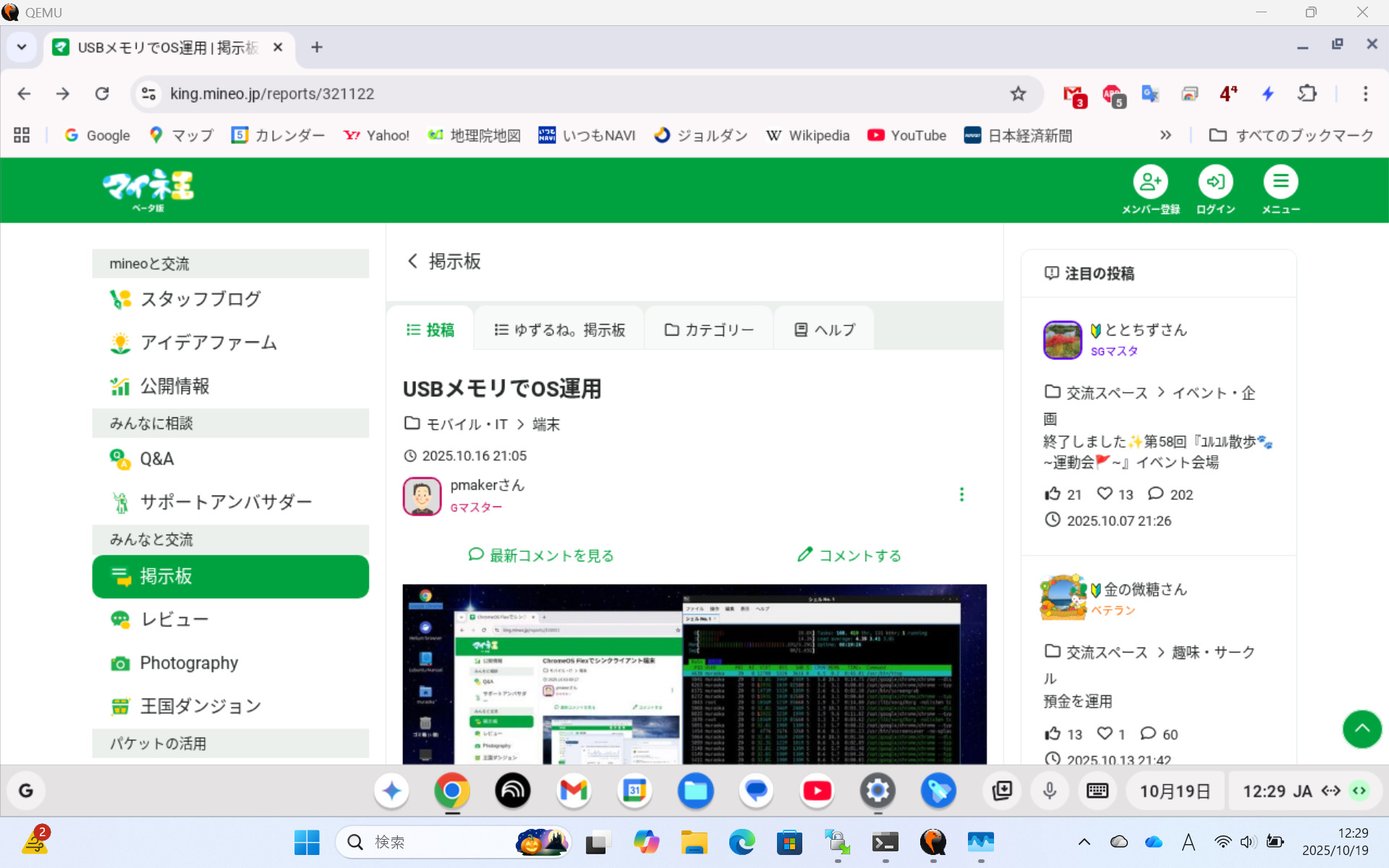Open tab search dropdown arrow
The image size is (1389, 868).
(22, 48)
